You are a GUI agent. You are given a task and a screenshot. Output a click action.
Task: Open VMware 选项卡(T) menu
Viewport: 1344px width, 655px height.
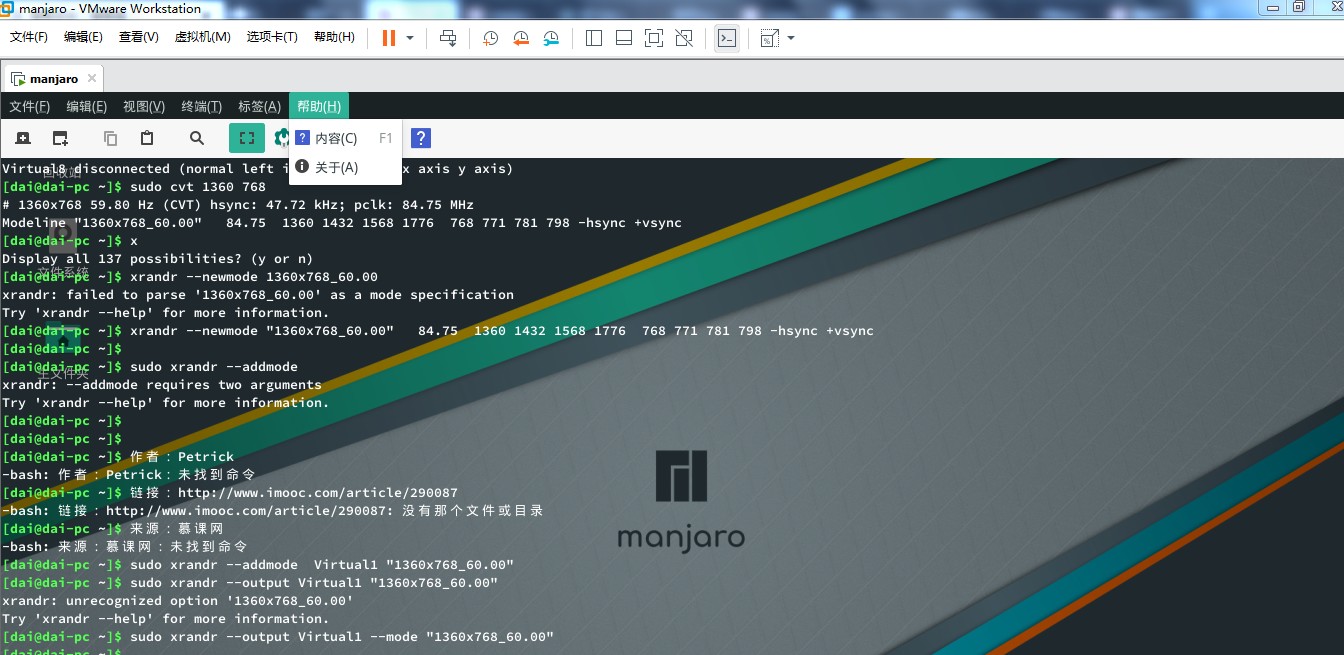click(272, 37)
